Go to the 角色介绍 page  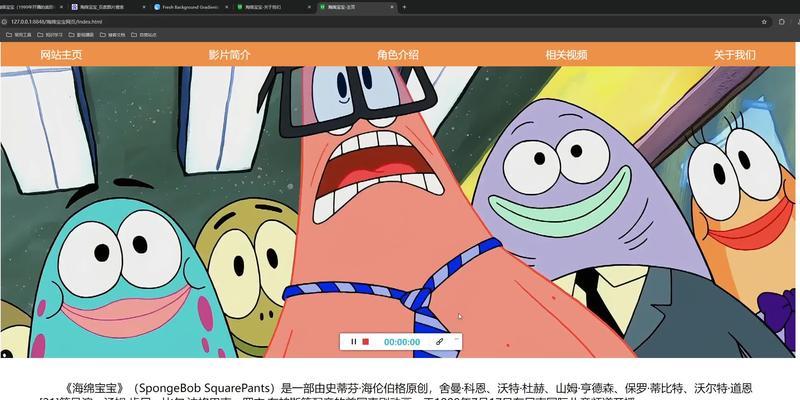[x=398, y=55]
